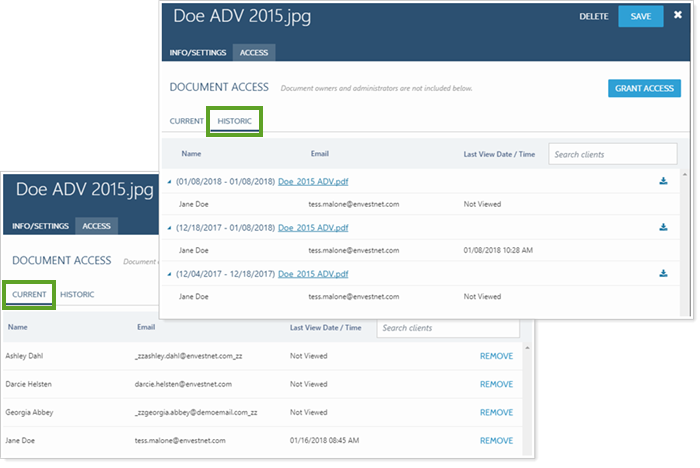Collapse the 12/18/2017 - 01/08/2018 history group
The height and width of the screenshot is (468, 700).
click(x=169, y=228)
